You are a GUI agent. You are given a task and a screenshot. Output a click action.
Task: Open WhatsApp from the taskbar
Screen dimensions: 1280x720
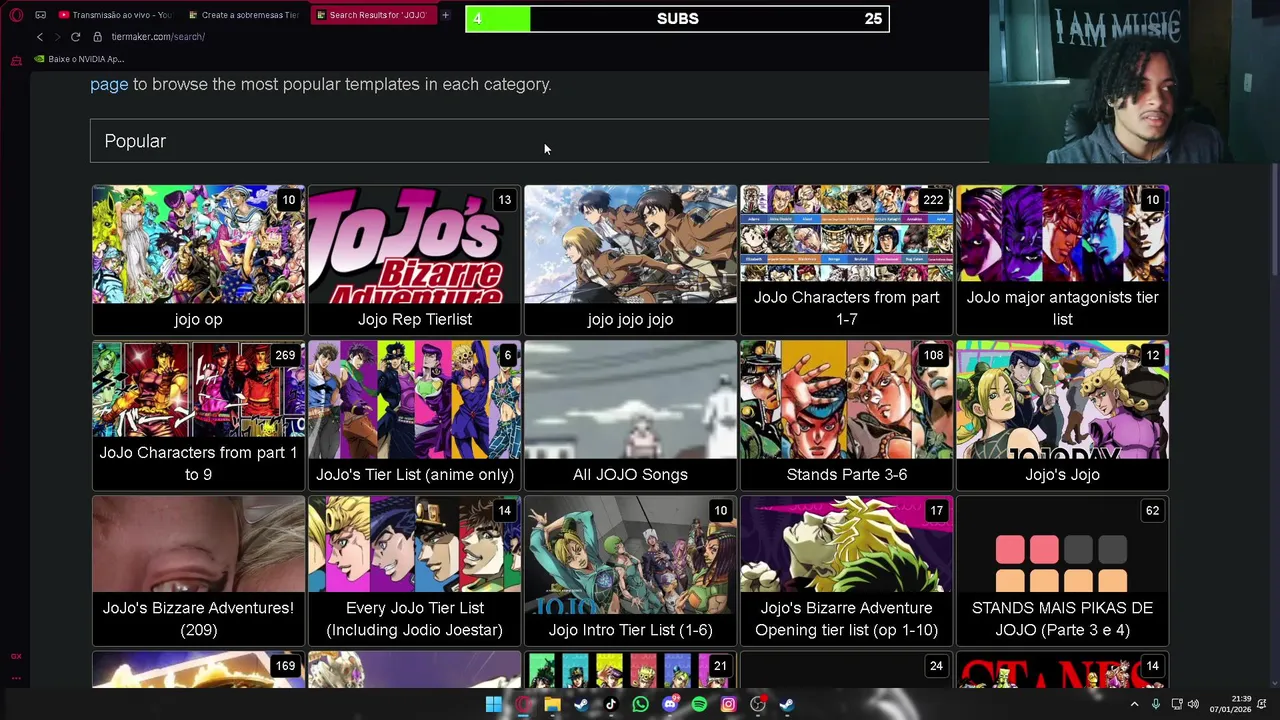click(640, 704)
